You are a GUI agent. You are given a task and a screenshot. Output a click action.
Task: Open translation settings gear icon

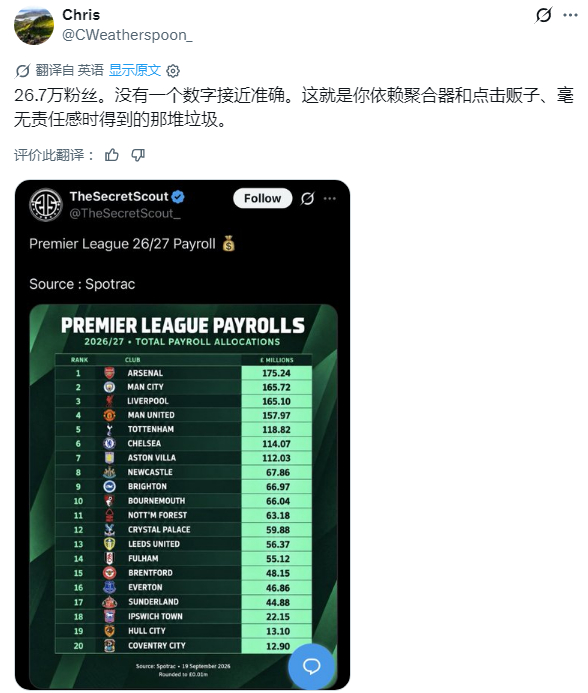(173, 71)
